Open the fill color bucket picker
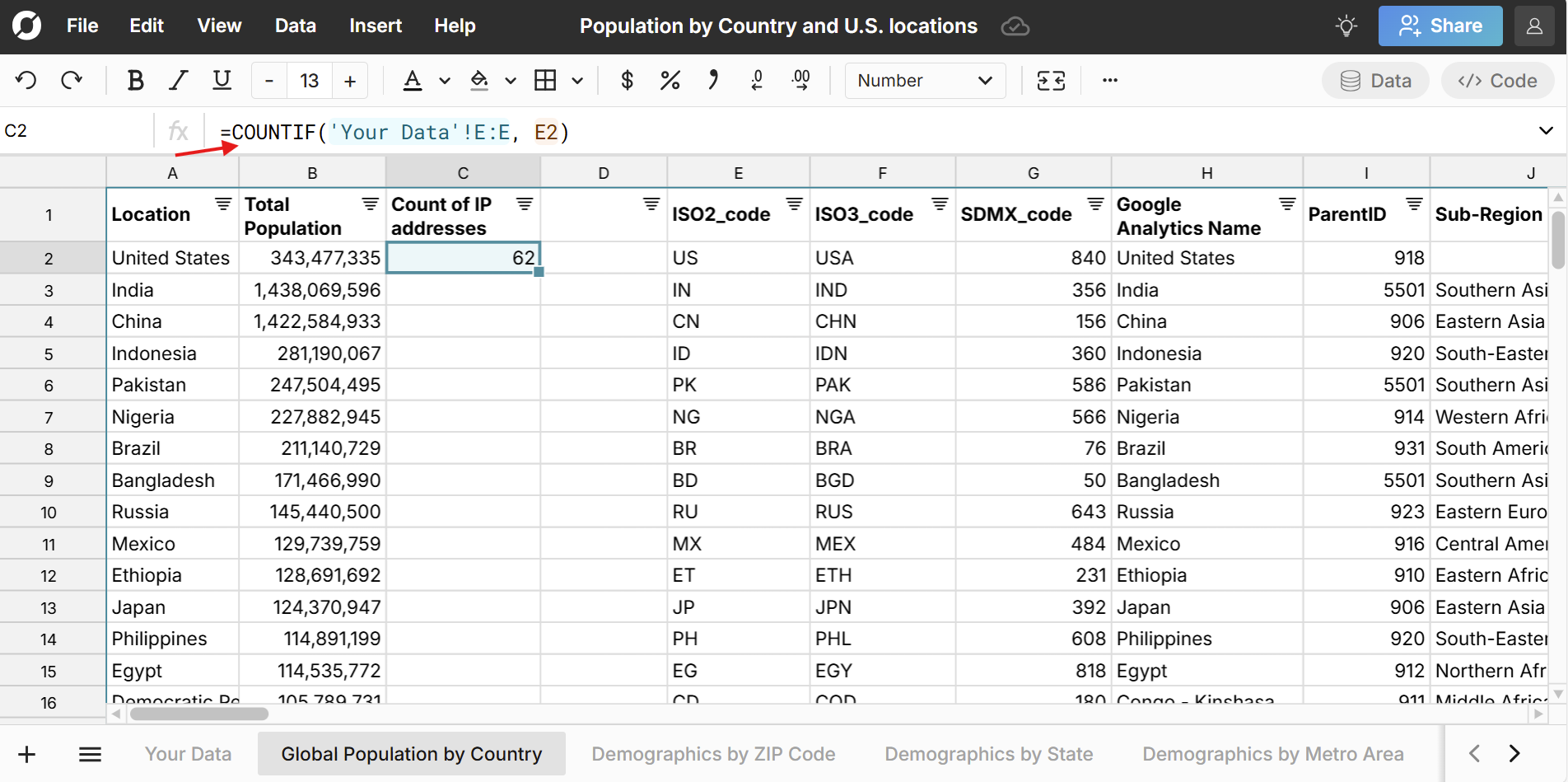1568x782 pixels. tap(479, 80)
